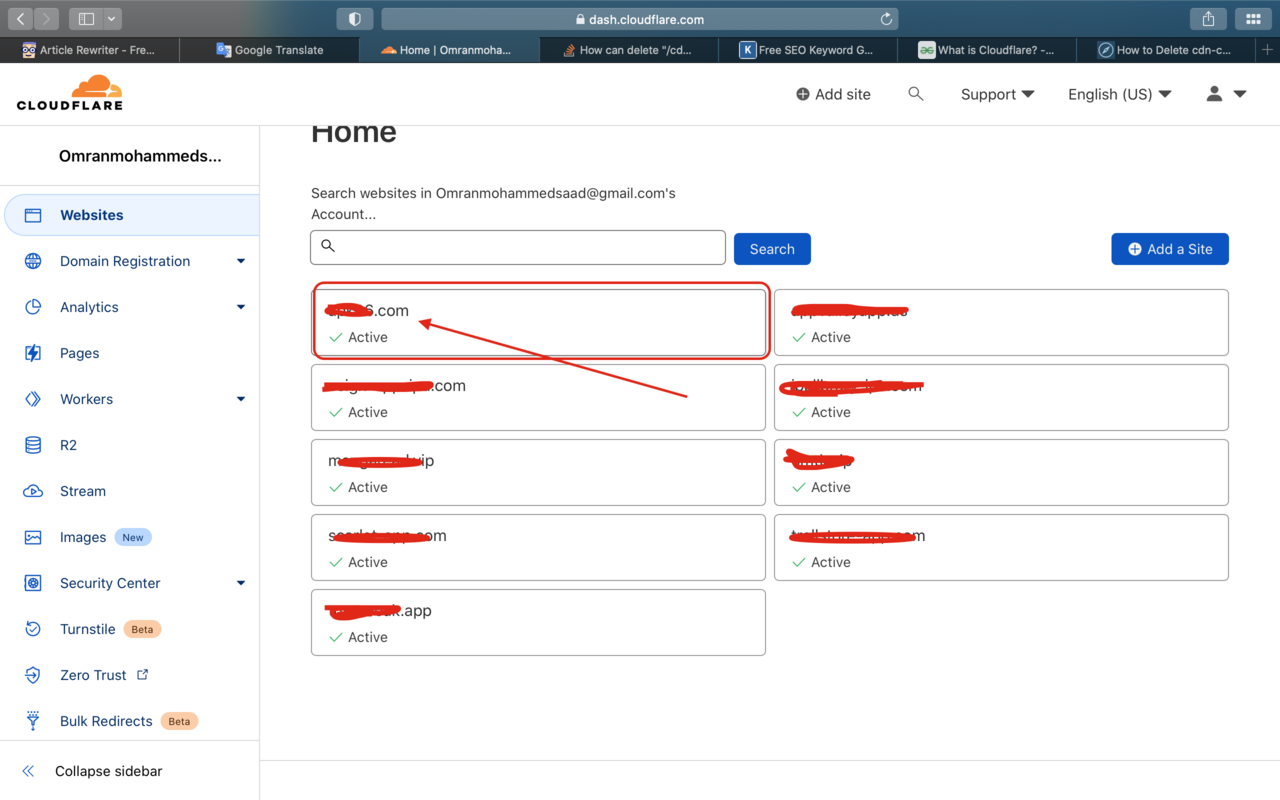Click Add site in top header
This screenshot has height=800, width=1280.
click(x=833, y=94)
